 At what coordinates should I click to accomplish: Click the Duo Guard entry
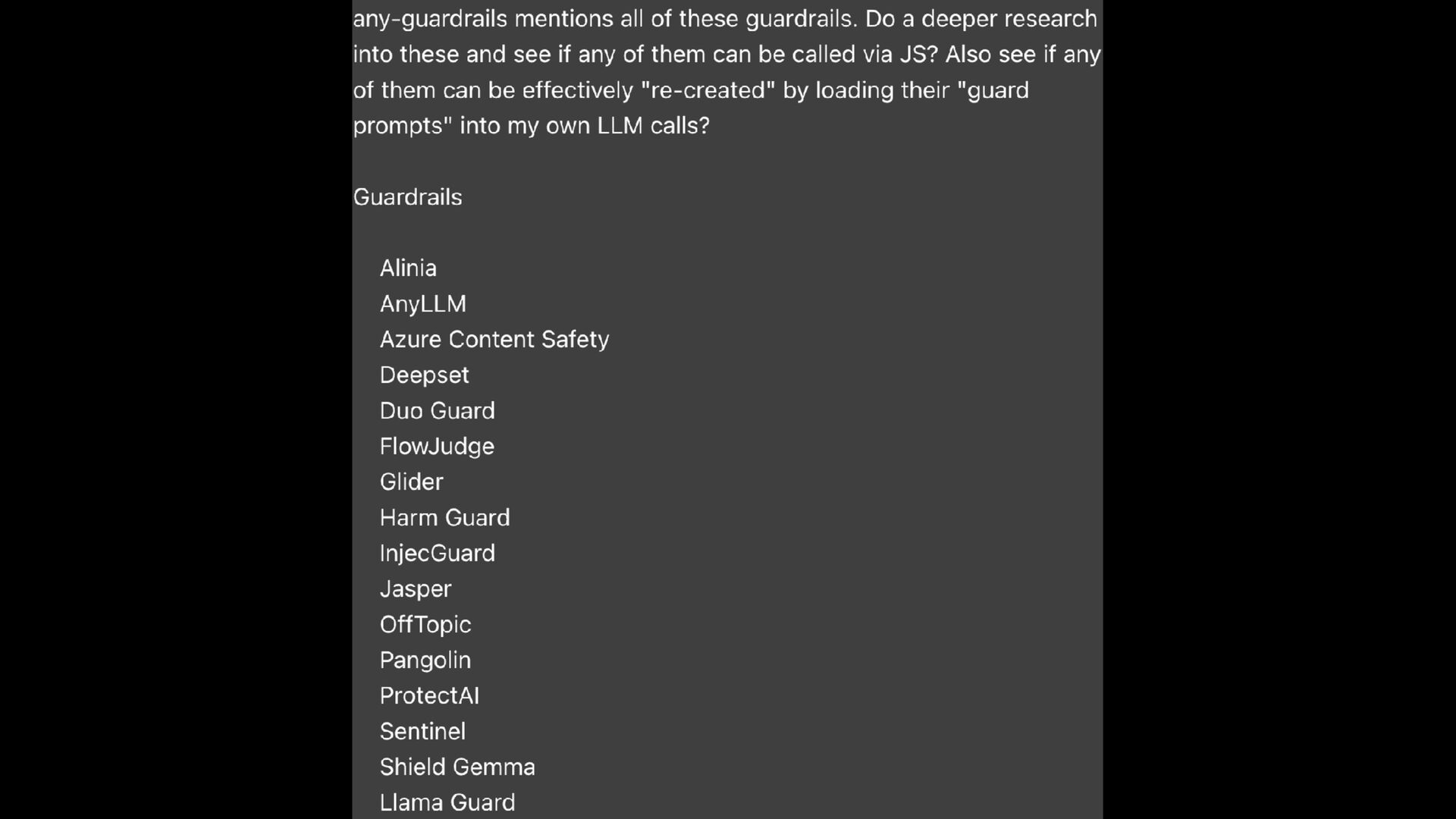pos(437,411)
